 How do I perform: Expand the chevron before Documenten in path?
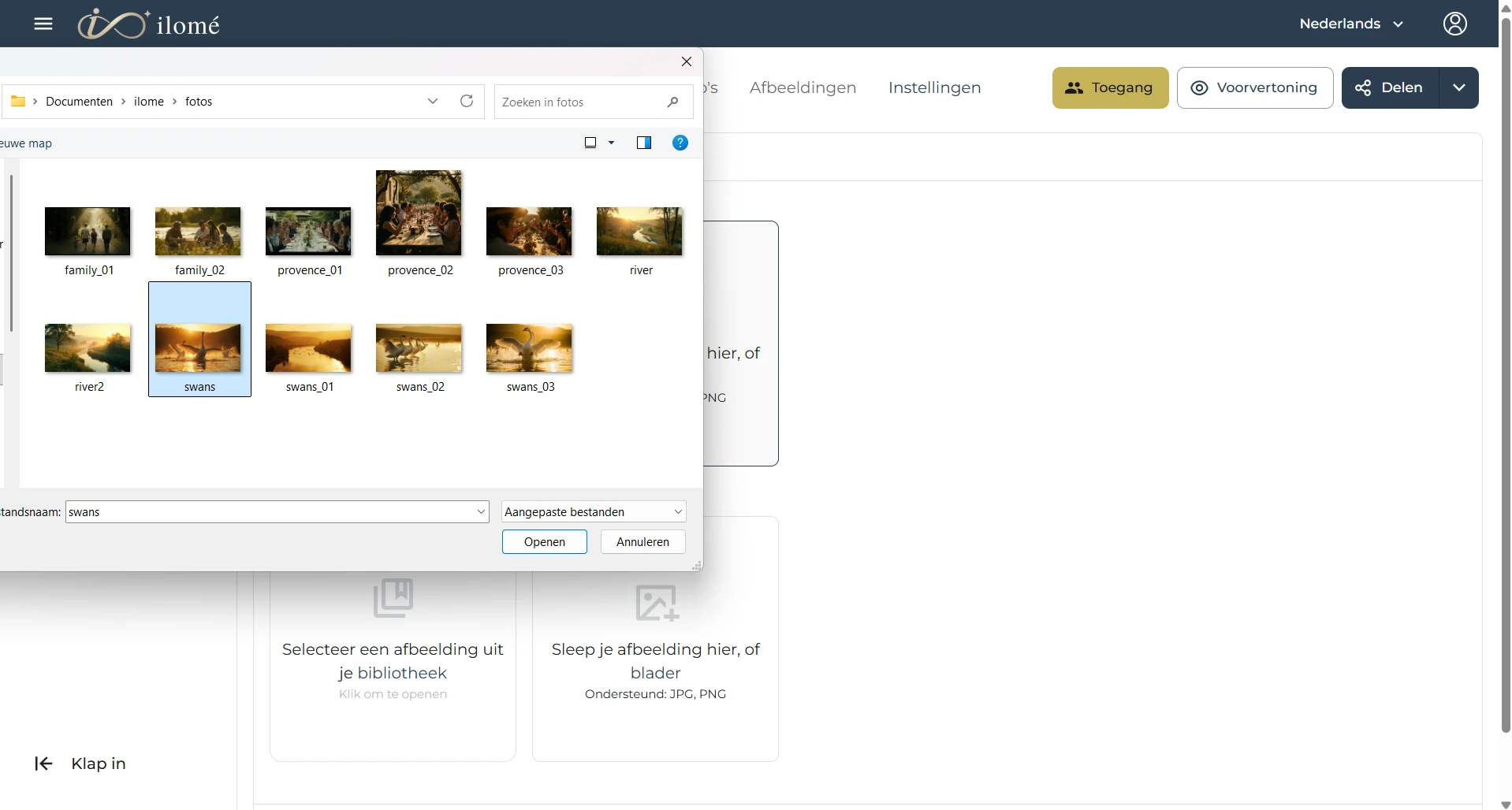(x=35, y=102)
